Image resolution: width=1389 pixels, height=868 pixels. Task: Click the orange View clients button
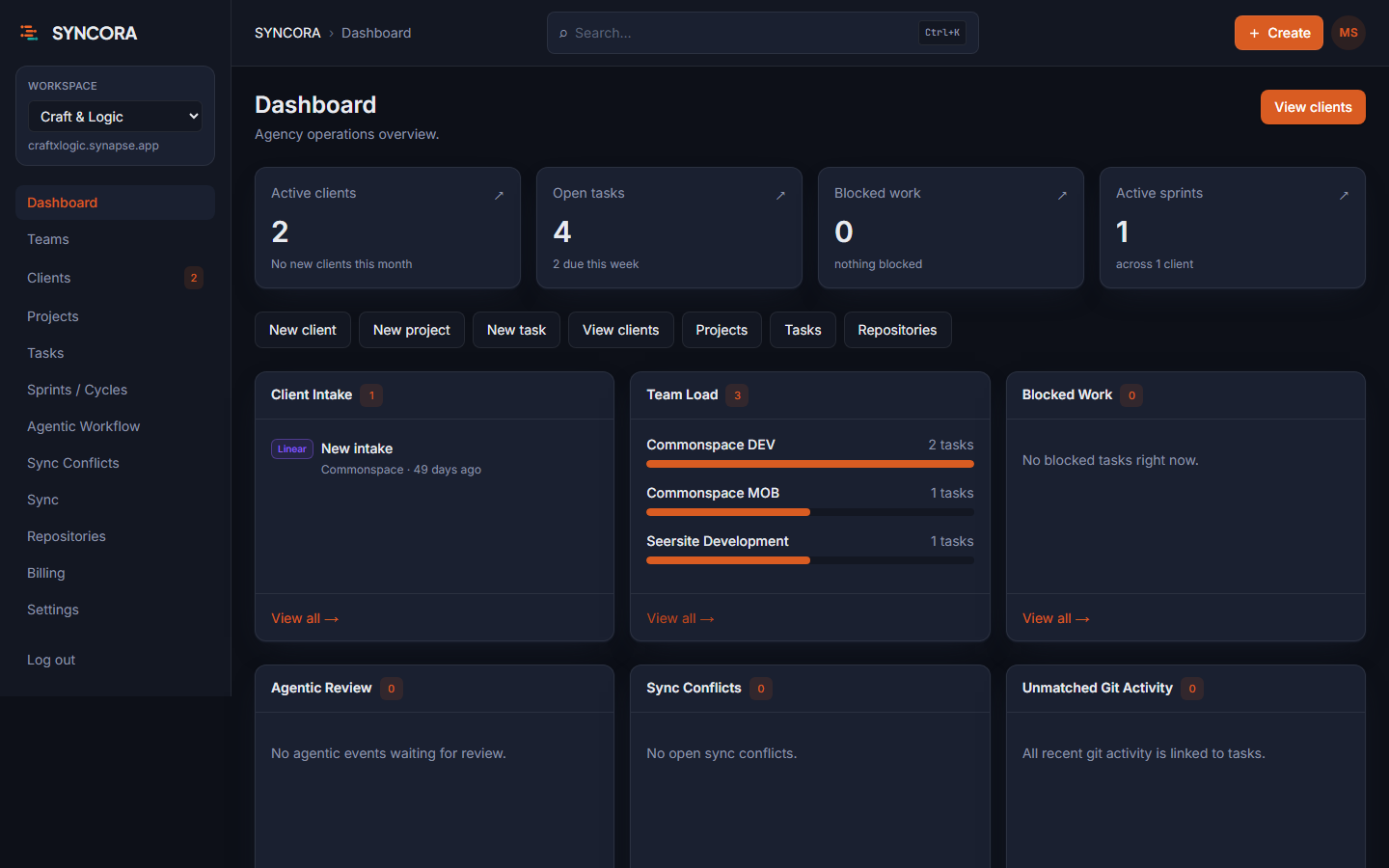click(x=1313, y=107)
